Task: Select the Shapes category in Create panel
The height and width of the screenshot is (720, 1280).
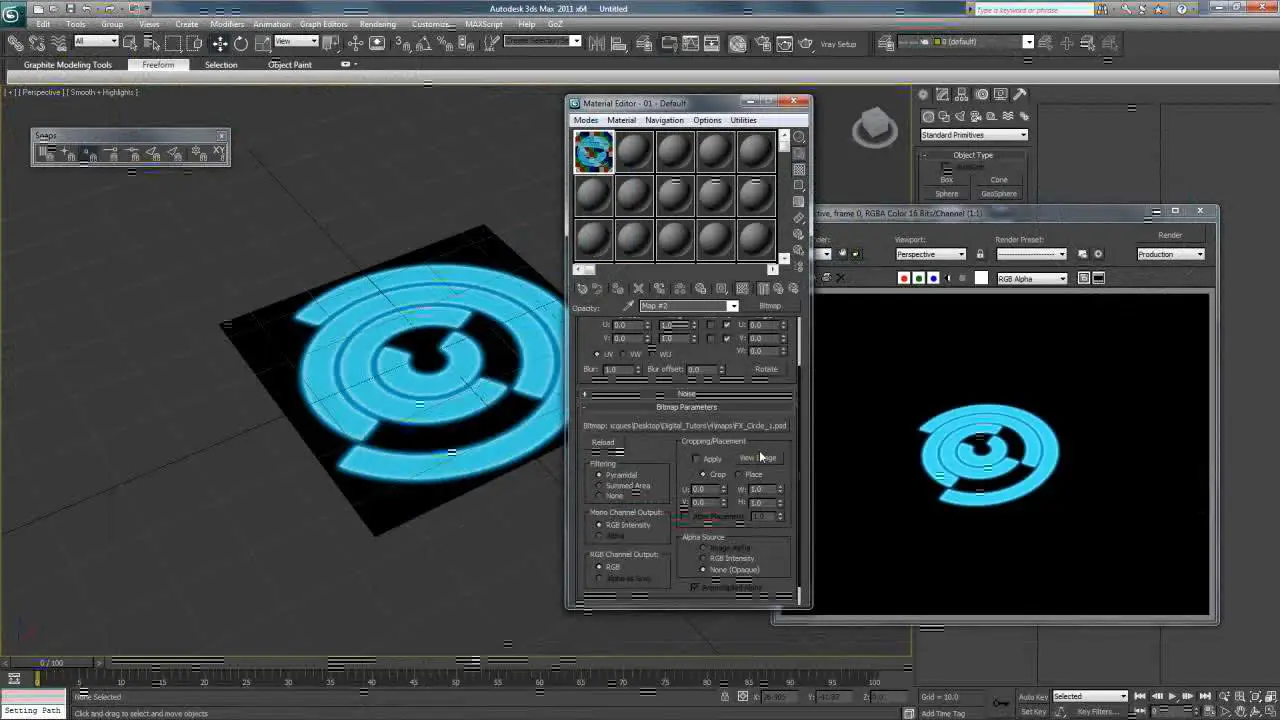Action: pyautogui.click(x=944, y=116)
